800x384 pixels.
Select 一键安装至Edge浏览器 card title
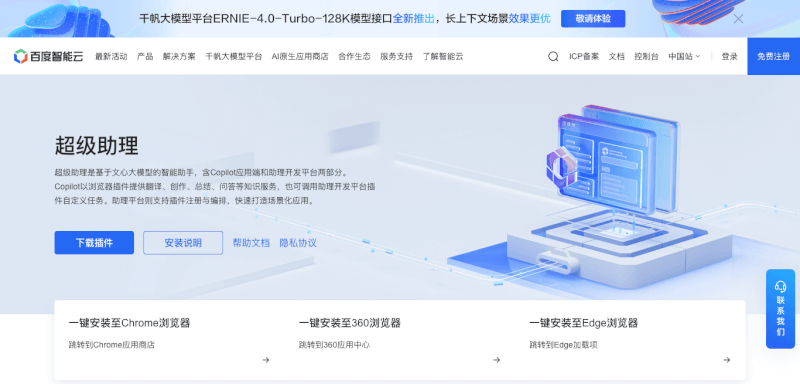point(584,323)
